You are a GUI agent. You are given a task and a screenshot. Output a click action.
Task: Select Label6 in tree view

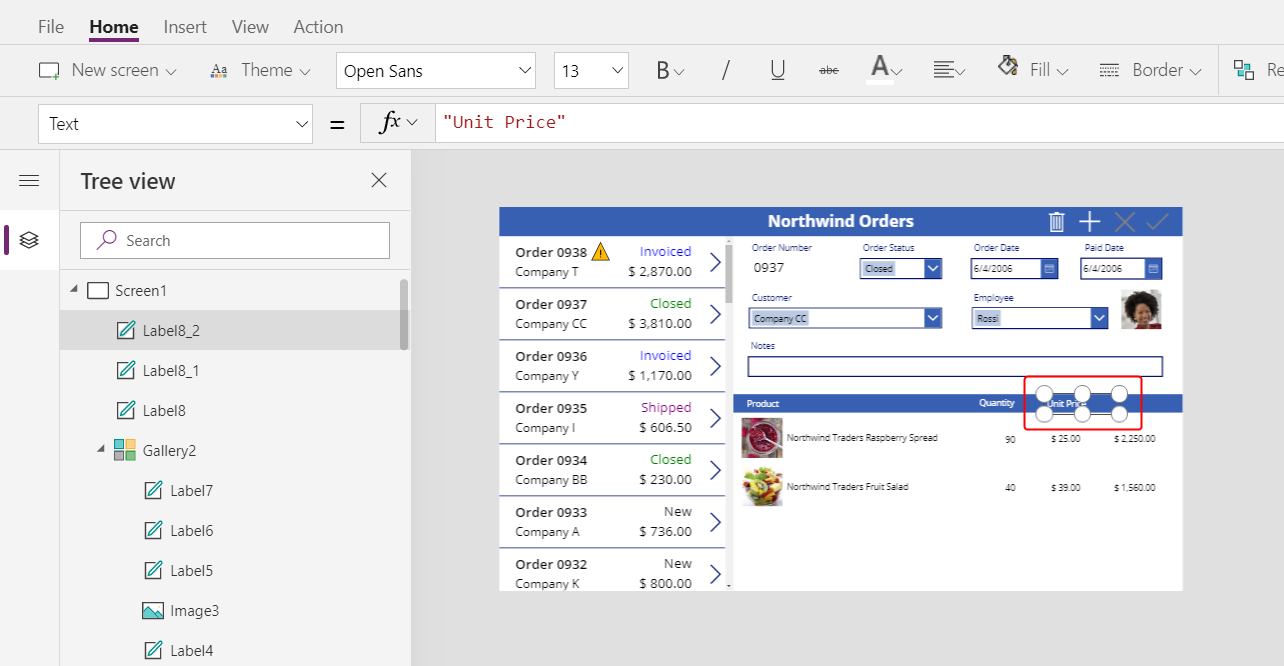(191, 530)
